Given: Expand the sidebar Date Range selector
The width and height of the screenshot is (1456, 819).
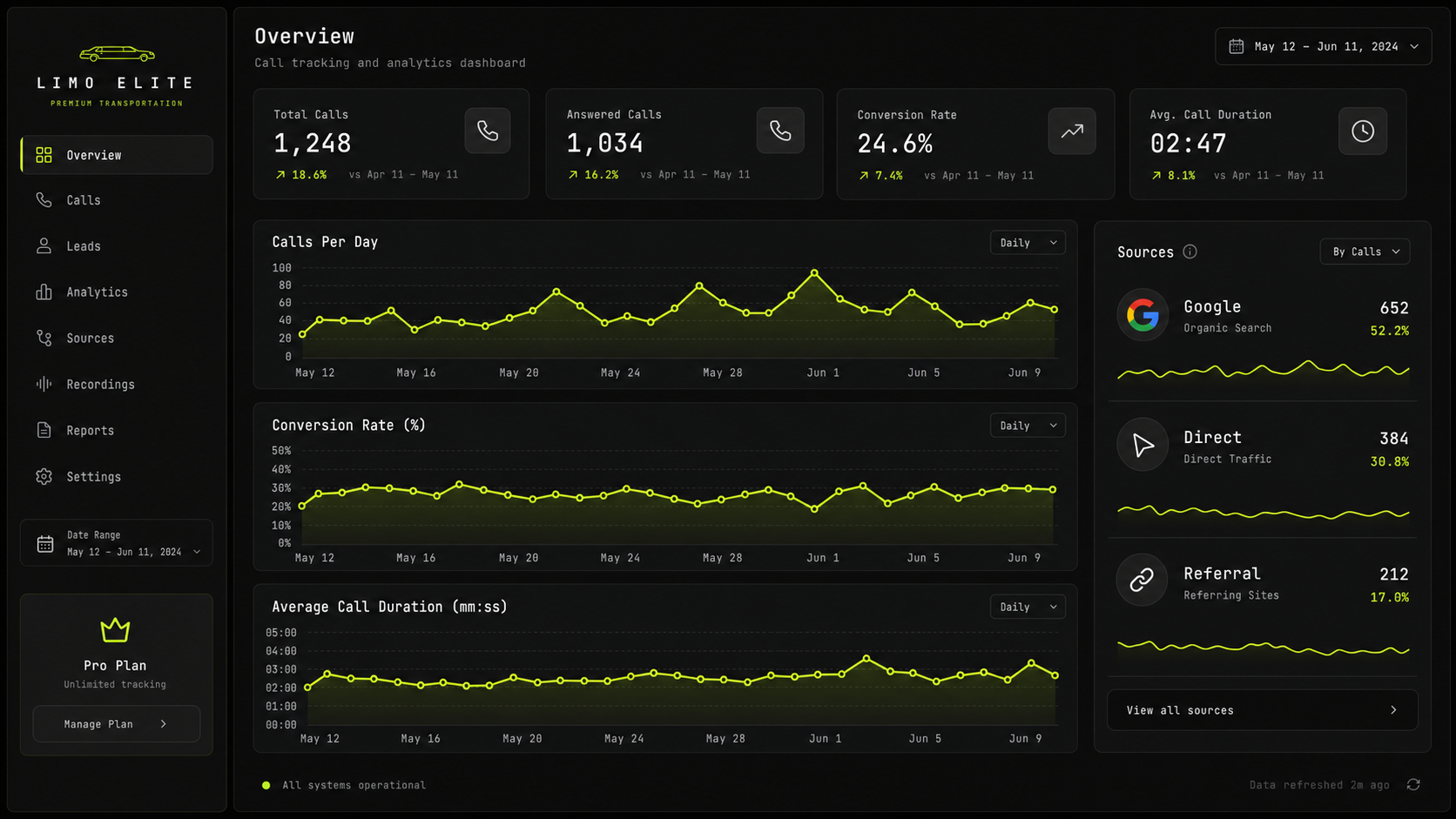Looking at the screenshot, I should tap(117, 543).
